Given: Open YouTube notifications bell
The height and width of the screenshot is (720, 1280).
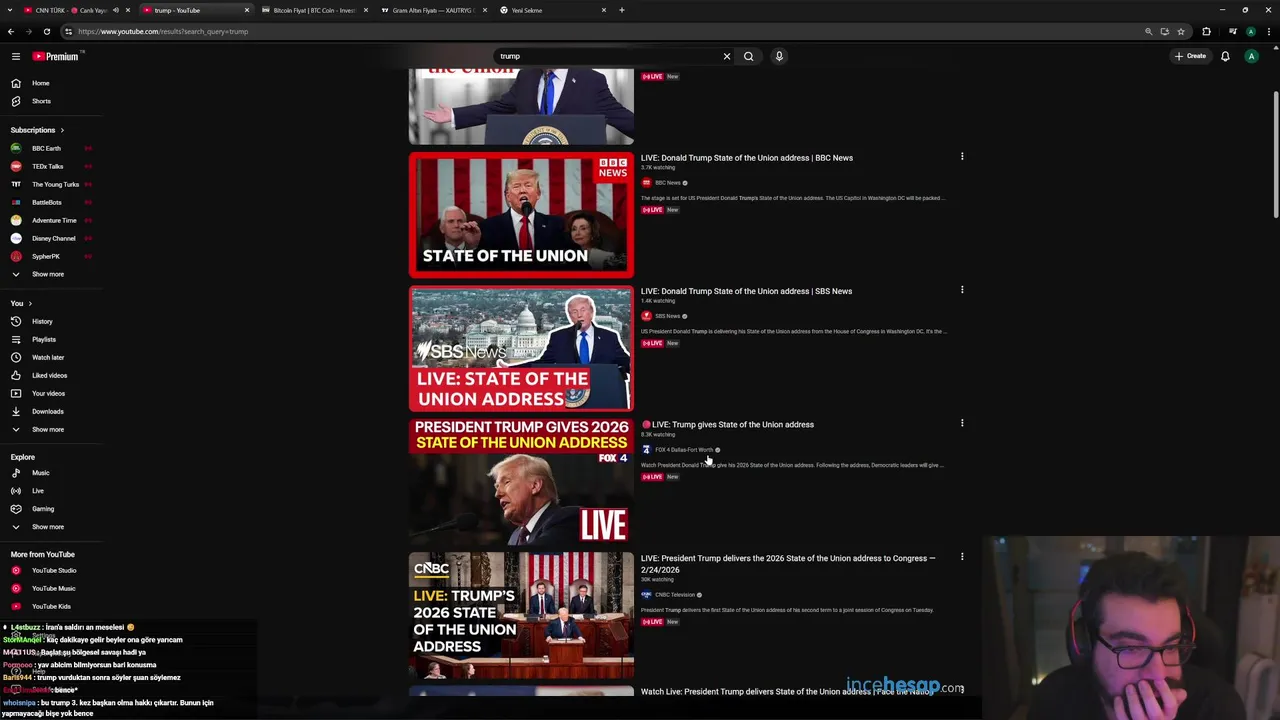Looking at the screenshot, I should (x=1225, y=56).
